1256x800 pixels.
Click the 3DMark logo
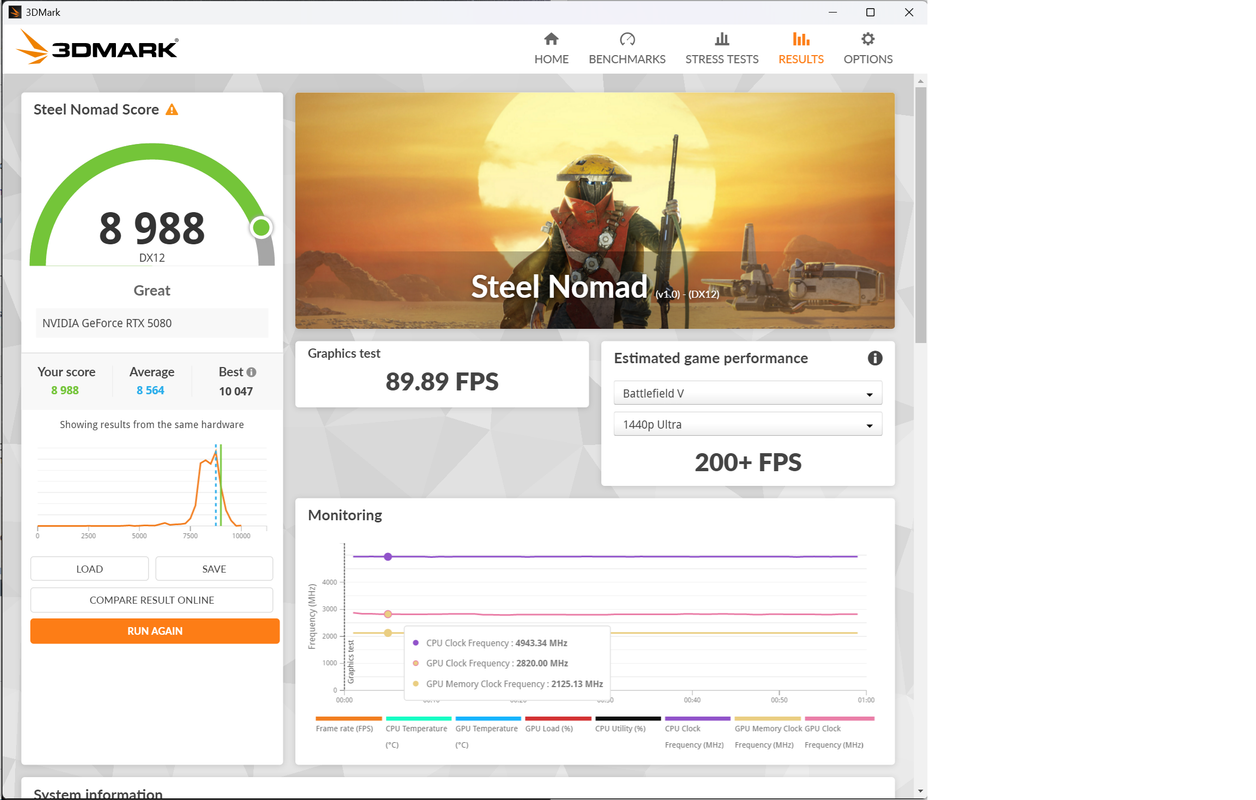pyautogui.click(x=98, y=47)
